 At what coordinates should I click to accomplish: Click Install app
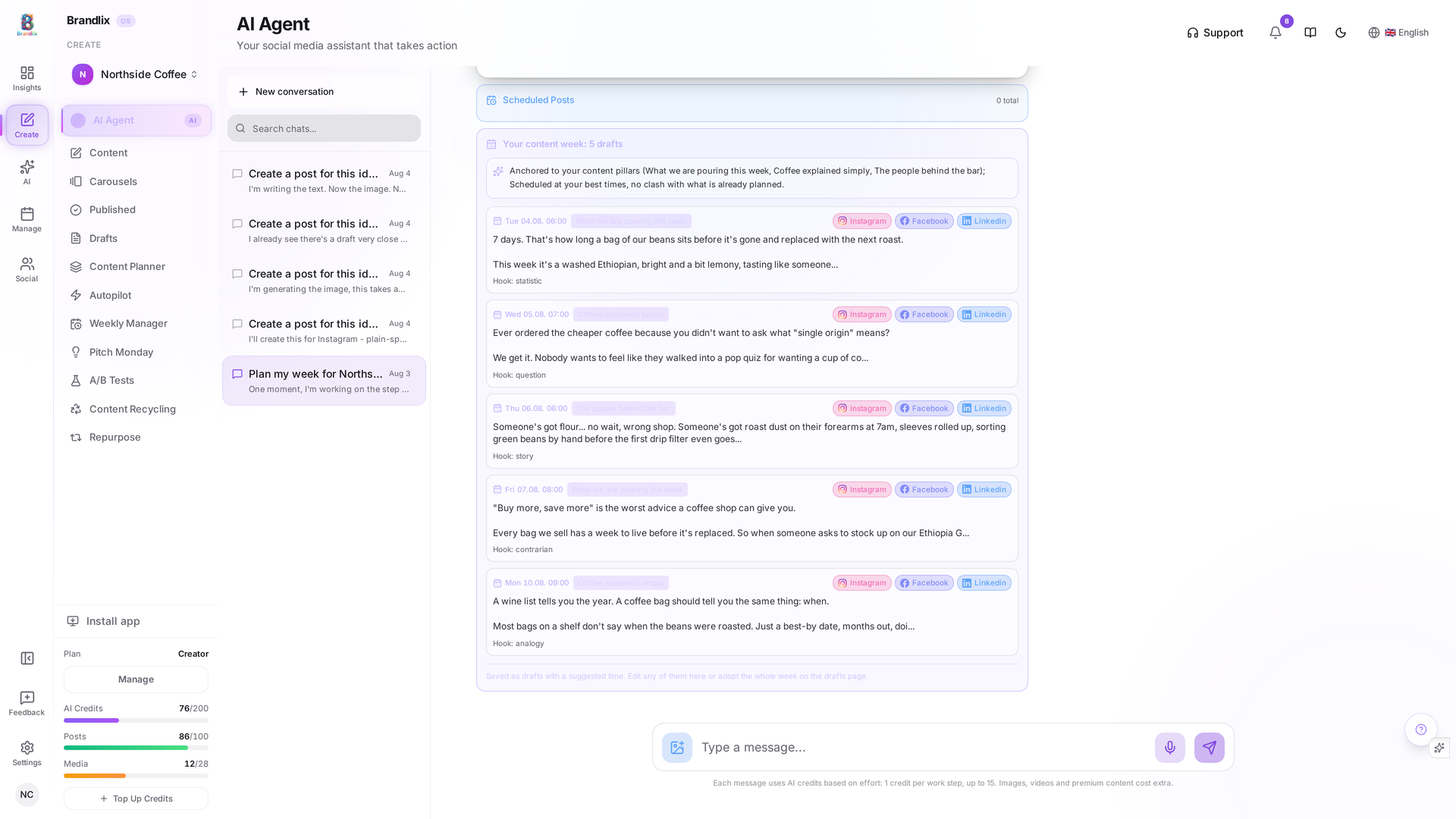click(x=136, y=621)
